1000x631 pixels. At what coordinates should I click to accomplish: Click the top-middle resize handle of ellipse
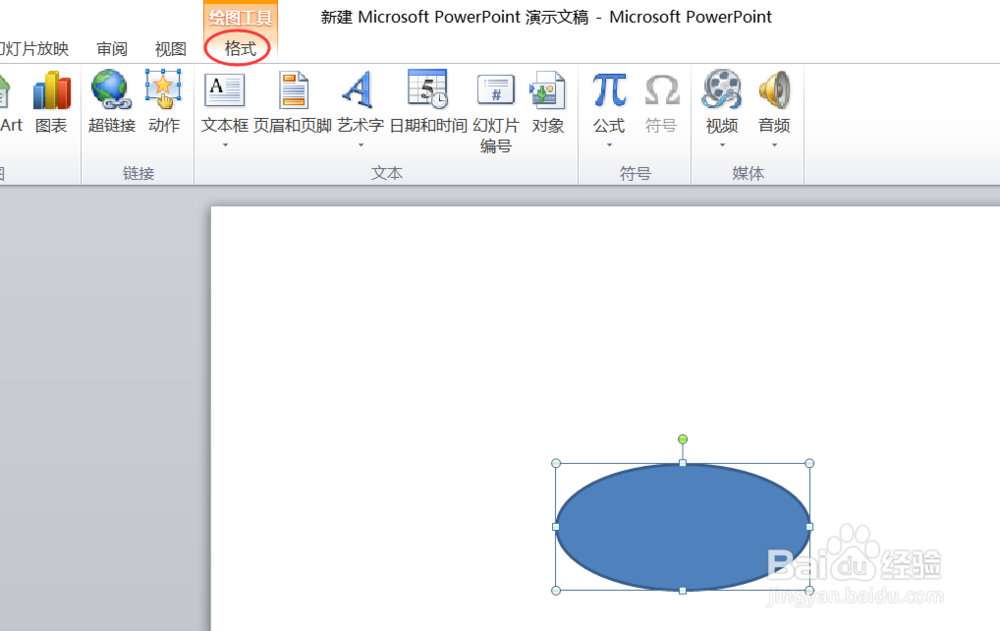(x=682, y=463)
